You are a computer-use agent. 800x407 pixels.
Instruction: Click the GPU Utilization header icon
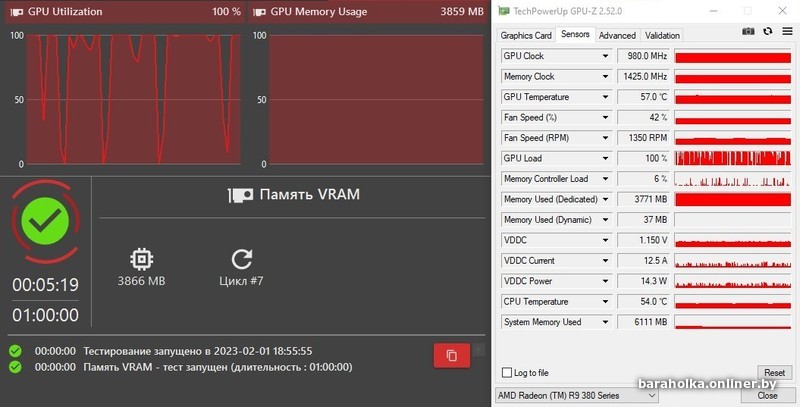[x=15, y=12]
